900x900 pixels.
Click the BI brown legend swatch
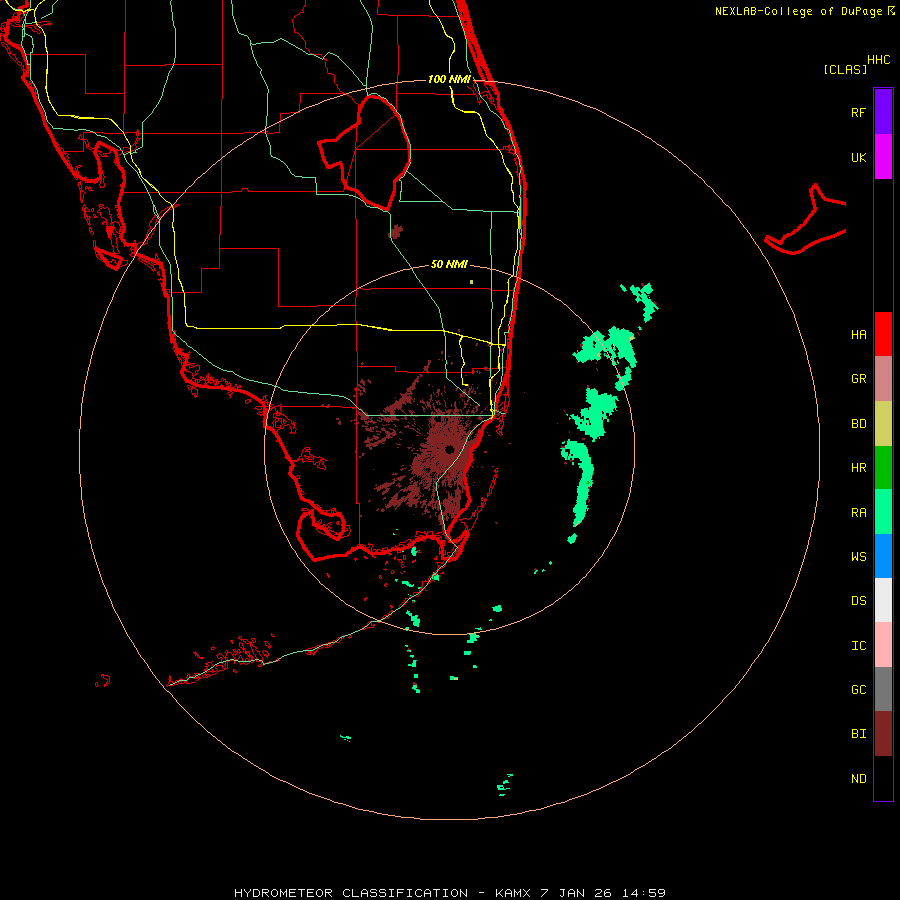coord(883,734)
